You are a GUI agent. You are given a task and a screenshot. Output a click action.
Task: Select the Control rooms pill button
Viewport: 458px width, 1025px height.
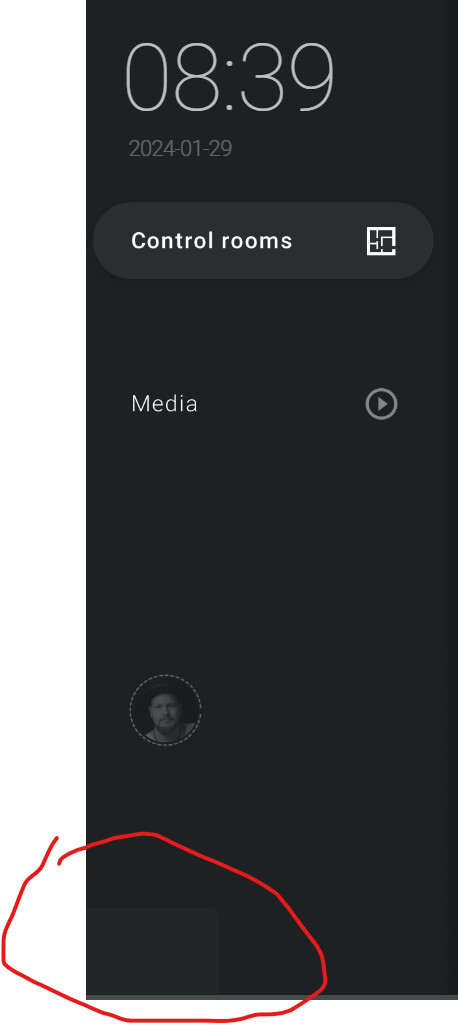point(263,241)
